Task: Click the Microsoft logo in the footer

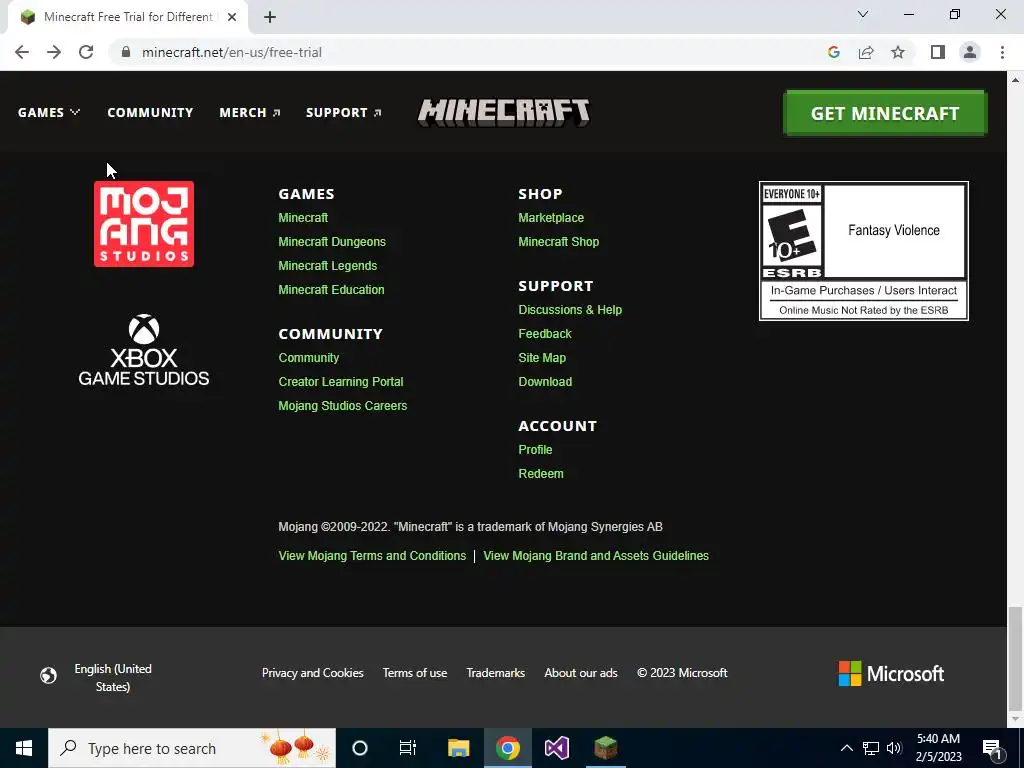Action: [x=891, y=673]
